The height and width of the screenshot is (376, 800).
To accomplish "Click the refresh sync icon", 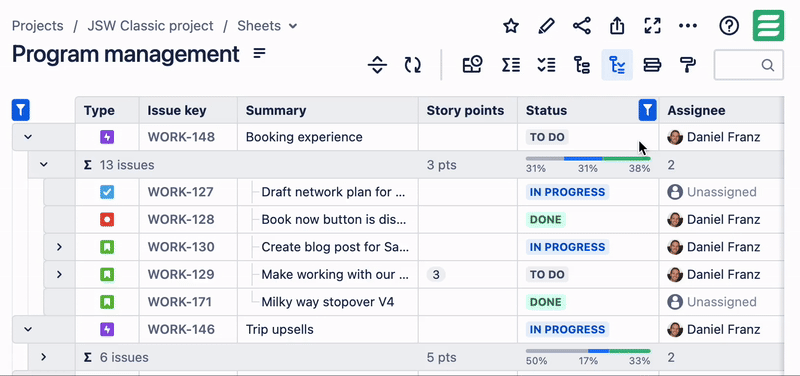I will point(413,65).
